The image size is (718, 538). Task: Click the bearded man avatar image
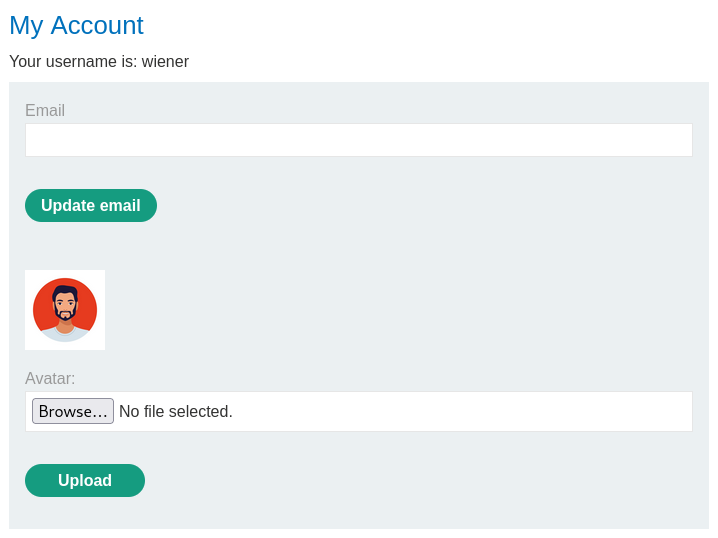[65, 310]
